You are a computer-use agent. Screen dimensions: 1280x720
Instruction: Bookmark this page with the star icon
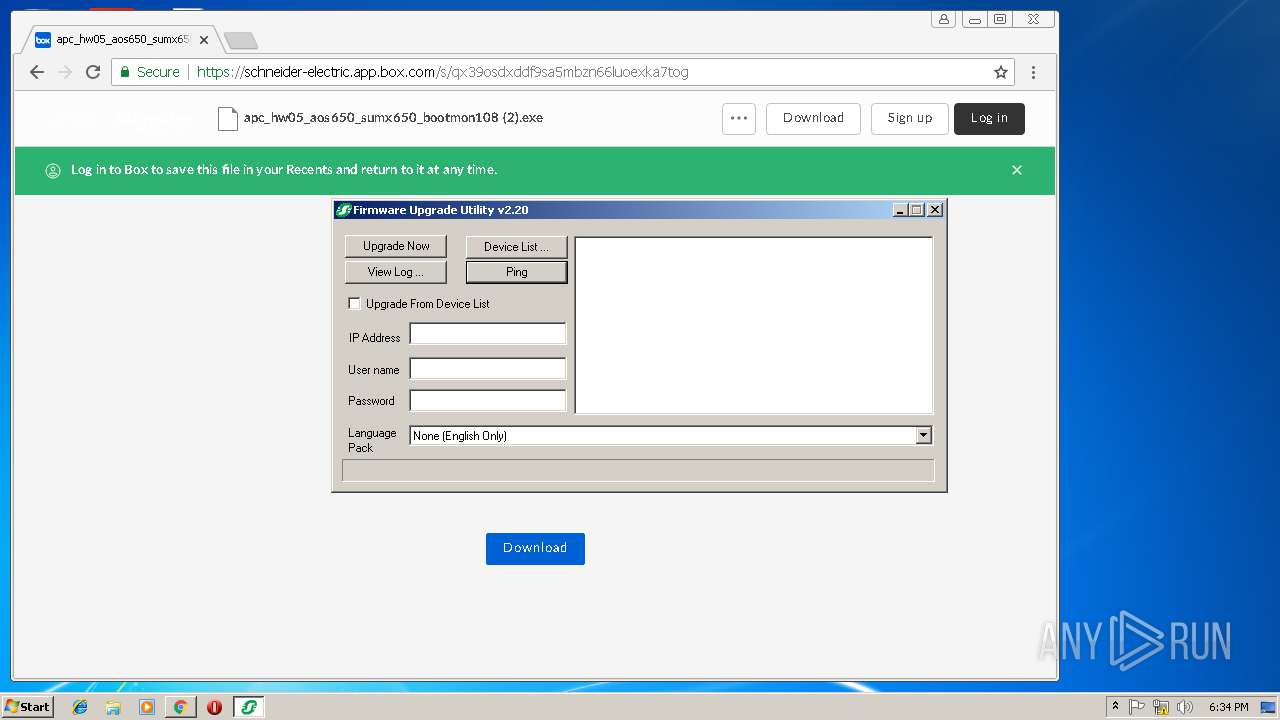(x=1000, y=72)
